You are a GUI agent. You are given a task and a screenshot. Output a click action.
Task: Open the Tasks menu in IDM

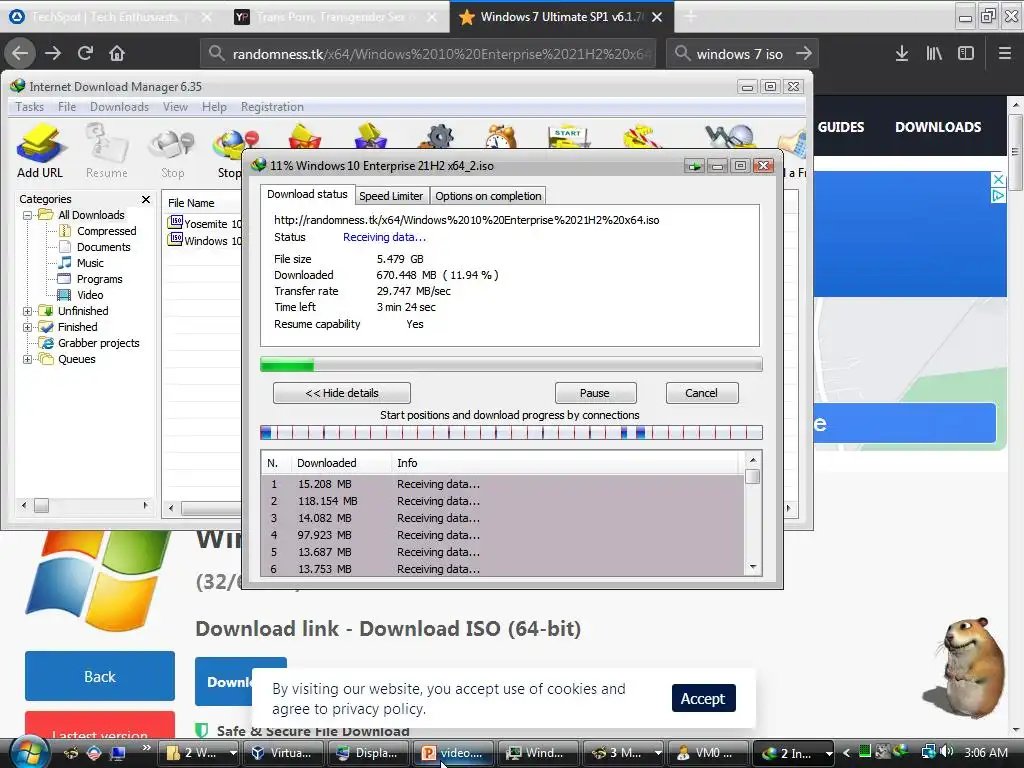pos(29,106)
